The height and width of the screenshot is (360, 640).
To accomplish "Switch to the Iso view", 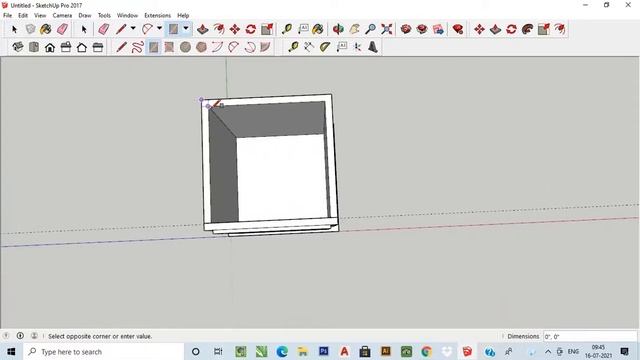I will [18, 47].
